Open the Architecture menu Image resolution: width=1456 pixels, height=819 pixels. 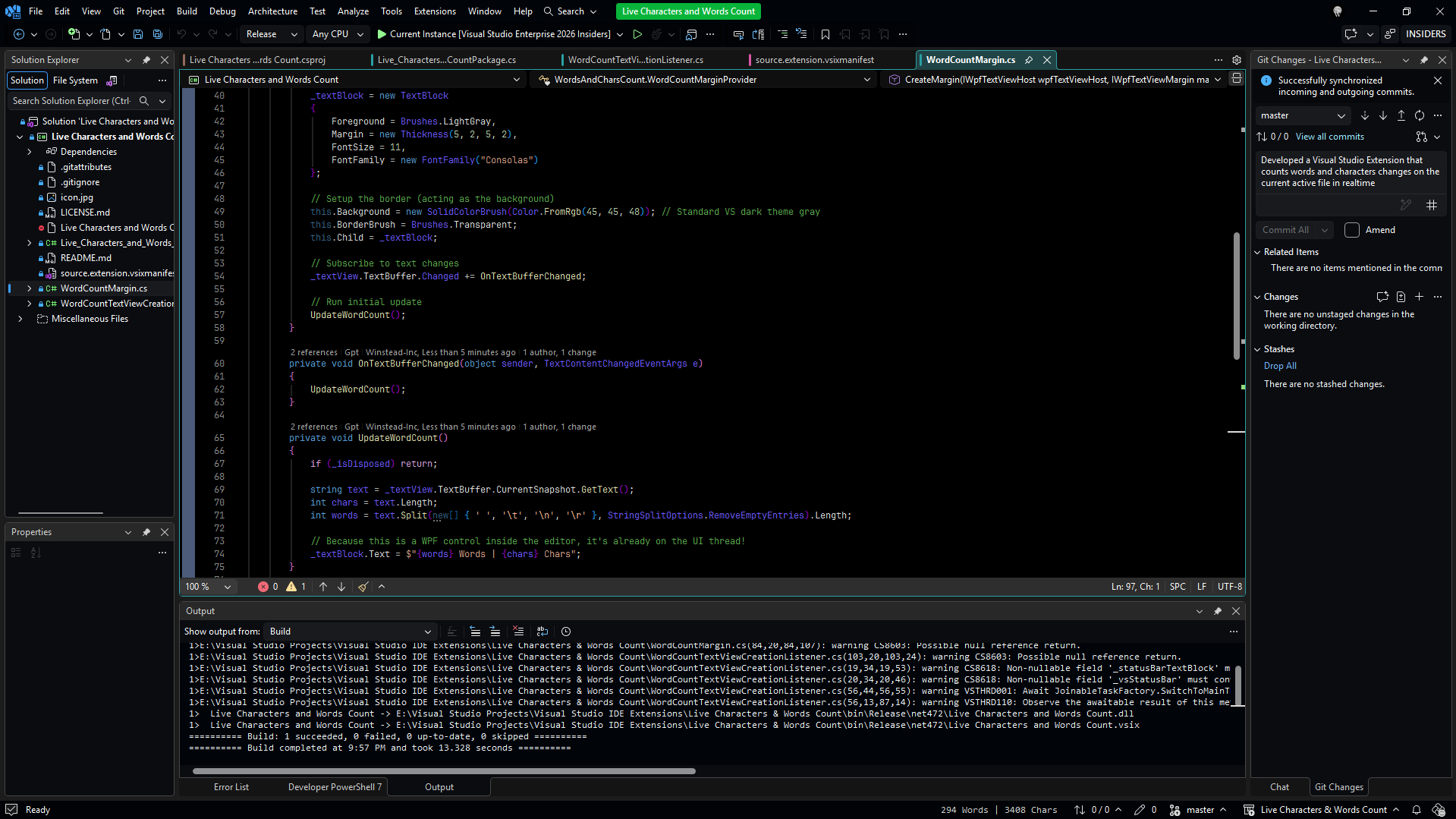pyautogui.click(x=272, y=11)
